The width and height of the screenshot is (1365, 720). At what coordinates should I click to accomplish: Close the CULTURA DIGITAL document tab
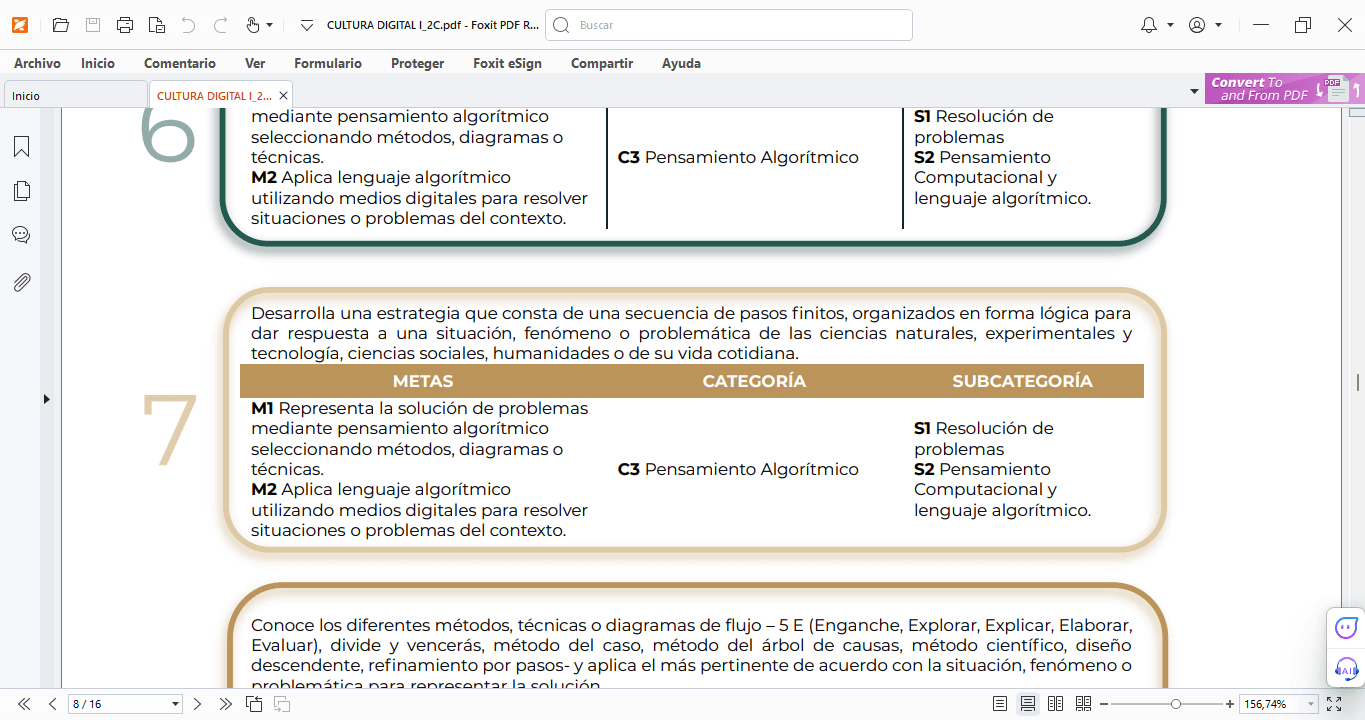tap(284, 95)
